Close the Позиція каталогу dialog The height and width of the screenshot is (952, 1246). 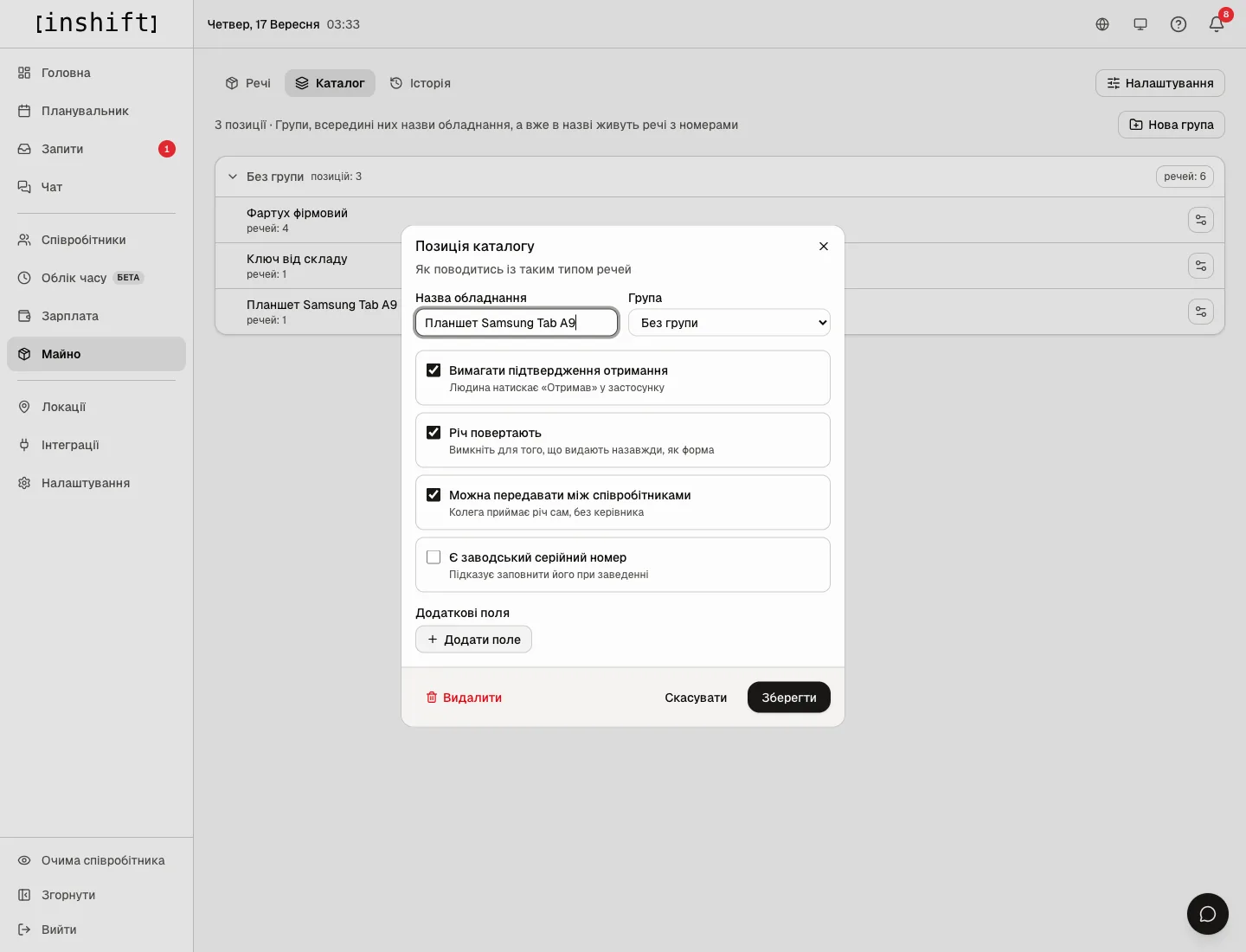coord(824,247)
